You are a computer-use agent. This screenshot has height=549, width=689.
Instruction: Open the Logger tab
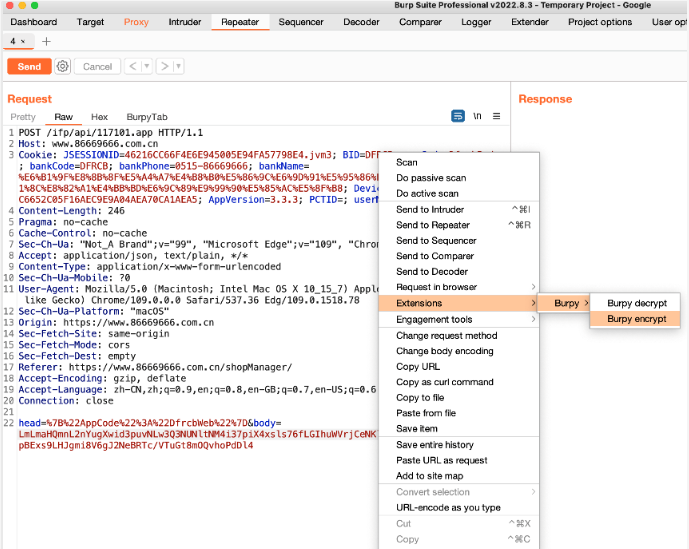pyautogui.click(x=476, y=22)
